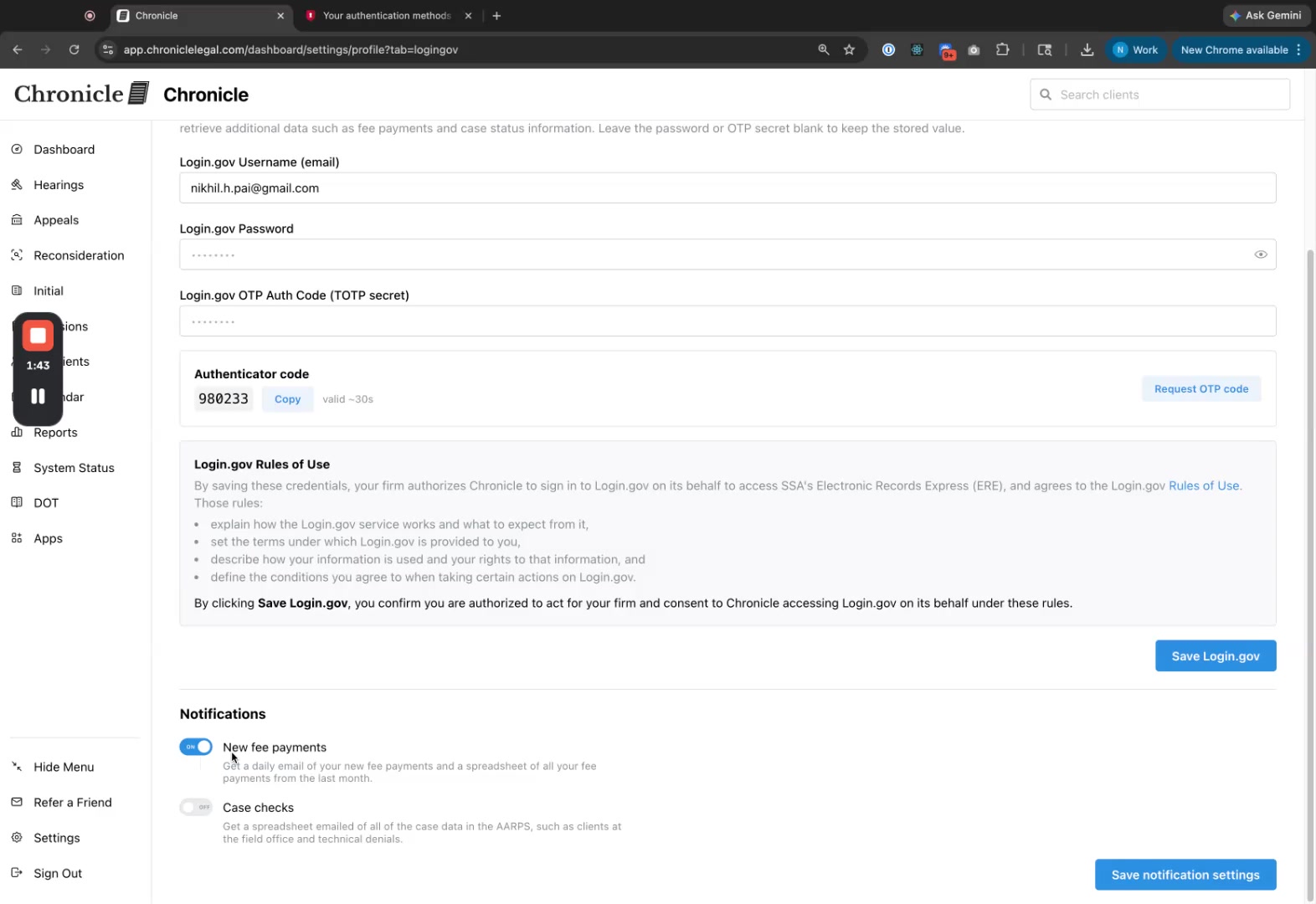Open the Chrome zoom magnifier icon
The image size is (1316, 904).
click(824, 49)
